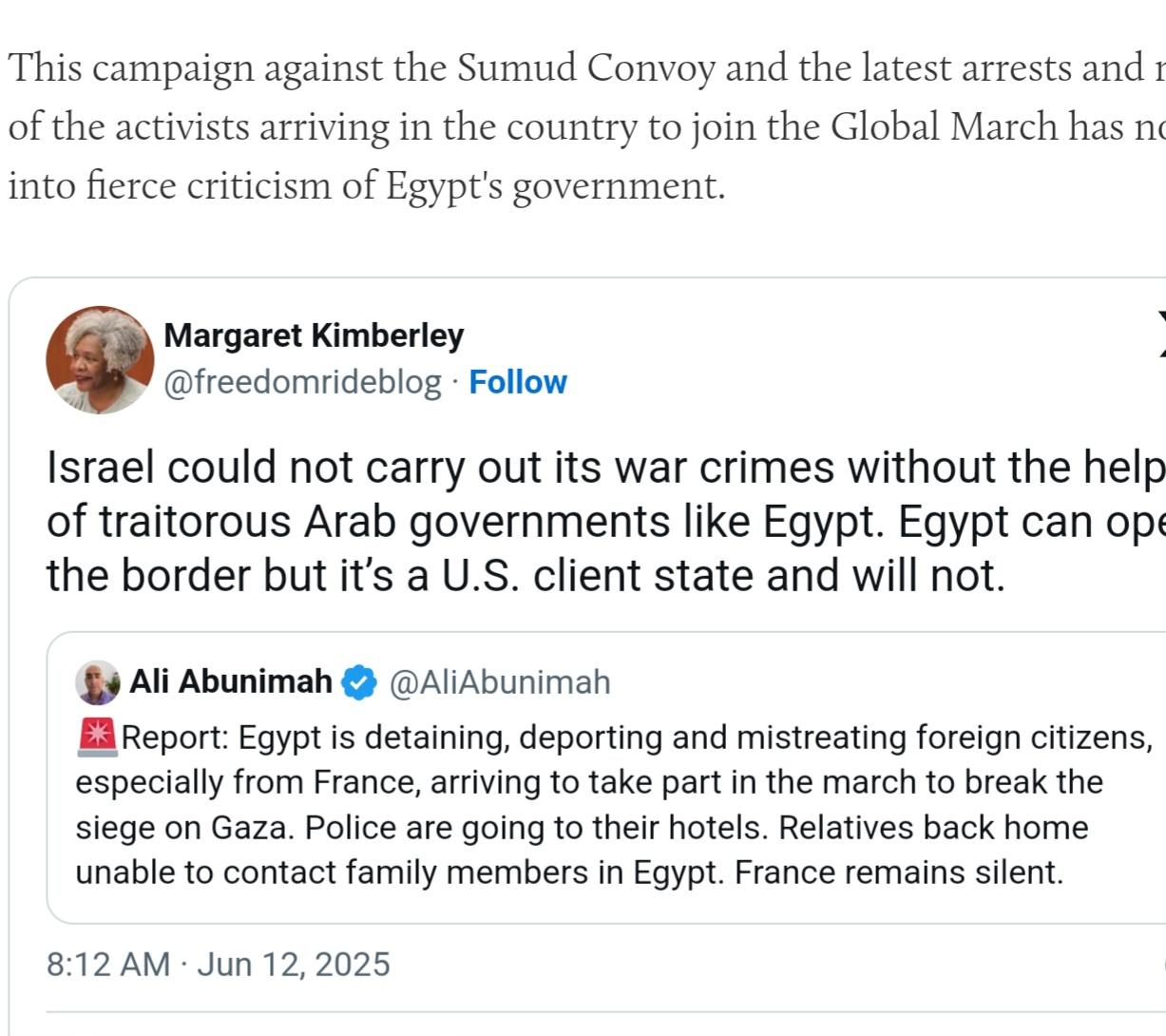This screenshot has width=1166, height=1036.
Task: Click the red siren emoji before Report
Action: (97, 737)
